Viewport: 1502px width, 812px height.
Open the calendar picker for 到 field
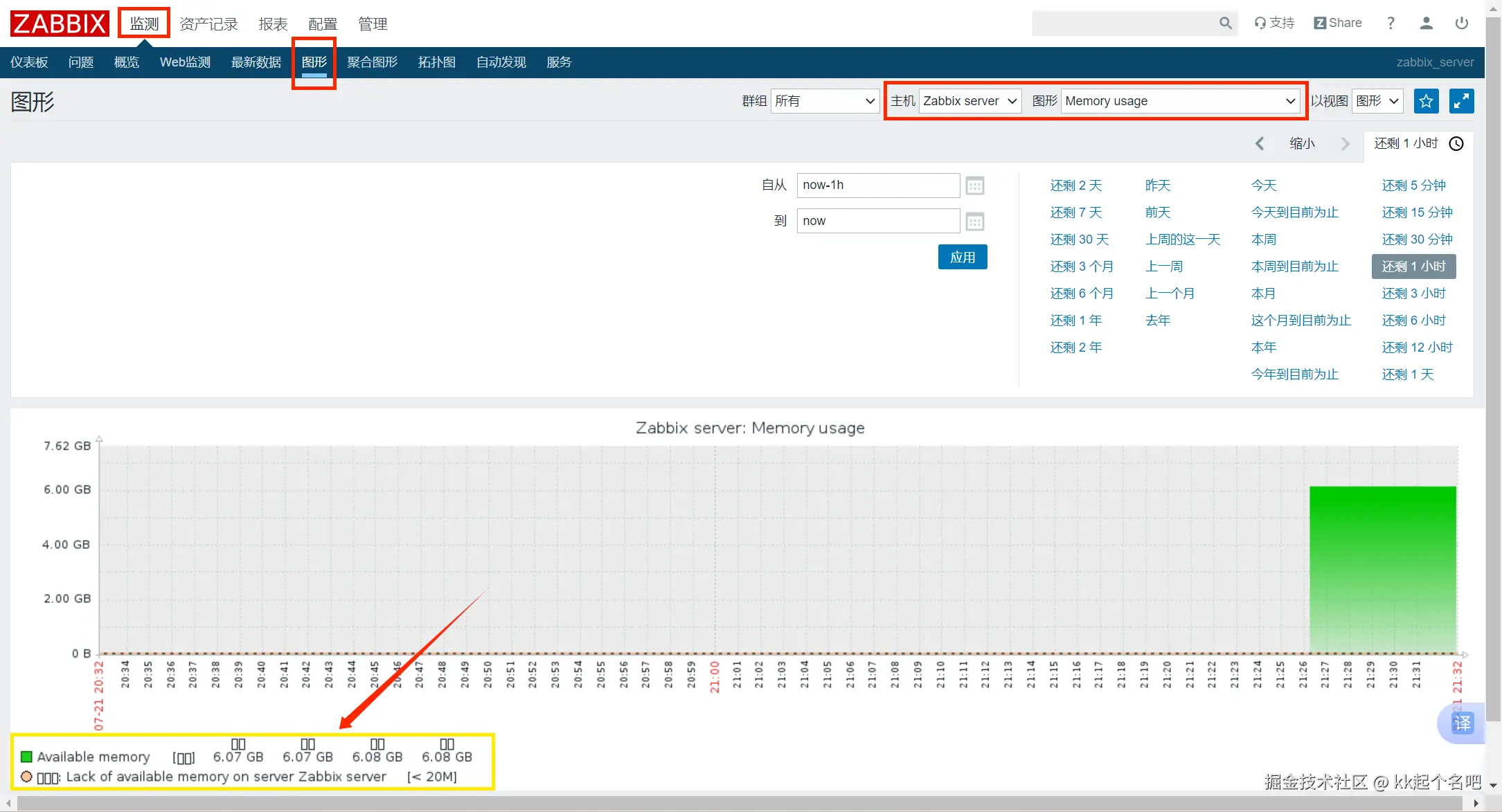click(974, 222)
